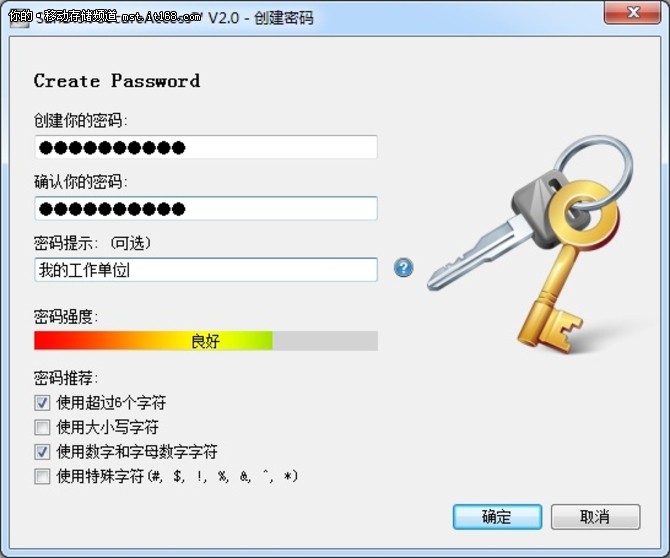Viewport: 670px width, 558px height.
Task: Confirm with the 确定 button
Action: (x=497, y=517)
